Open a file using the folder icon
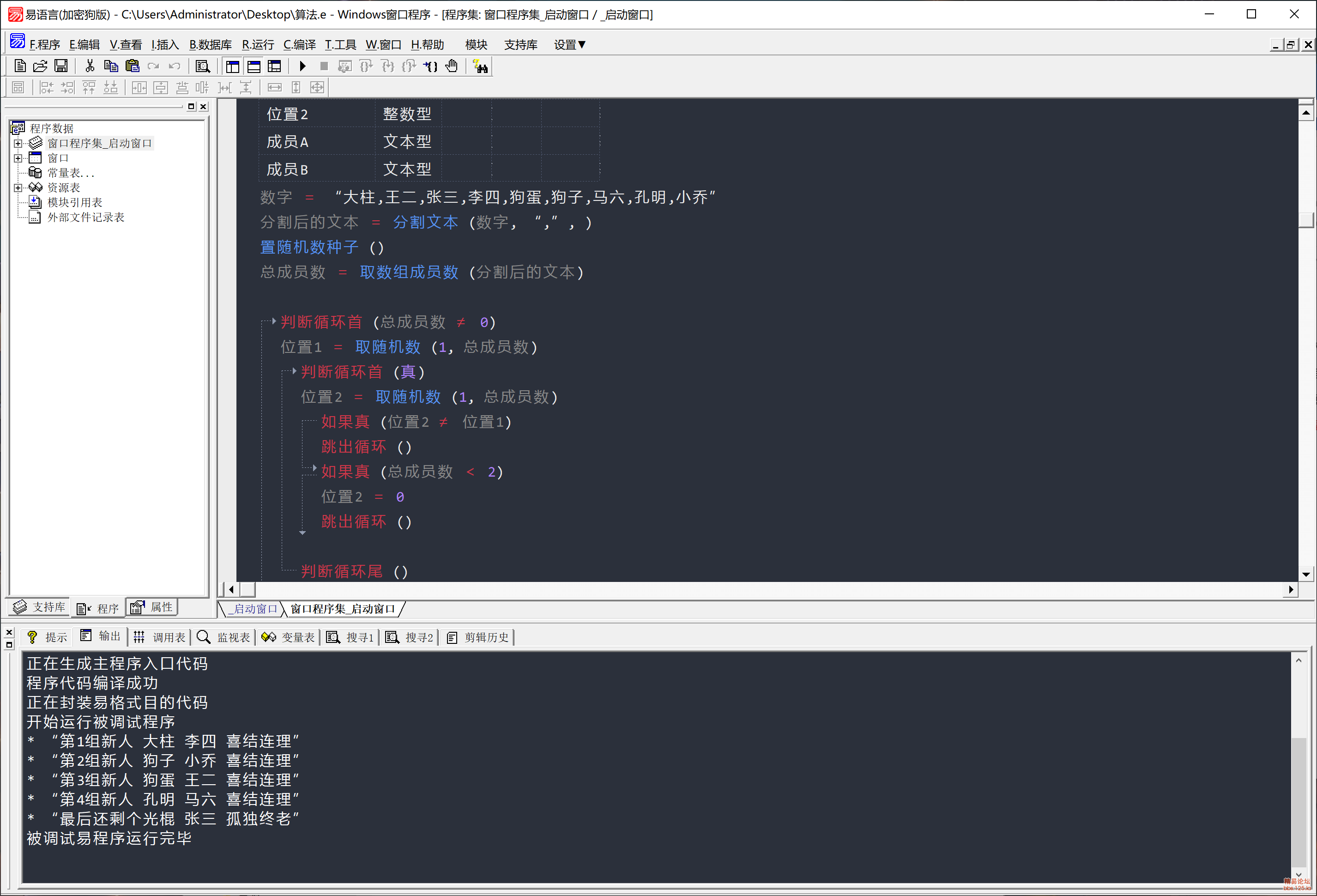Image resolution: width=1317 pixels, height=896 pixels. tap(40, 67)
